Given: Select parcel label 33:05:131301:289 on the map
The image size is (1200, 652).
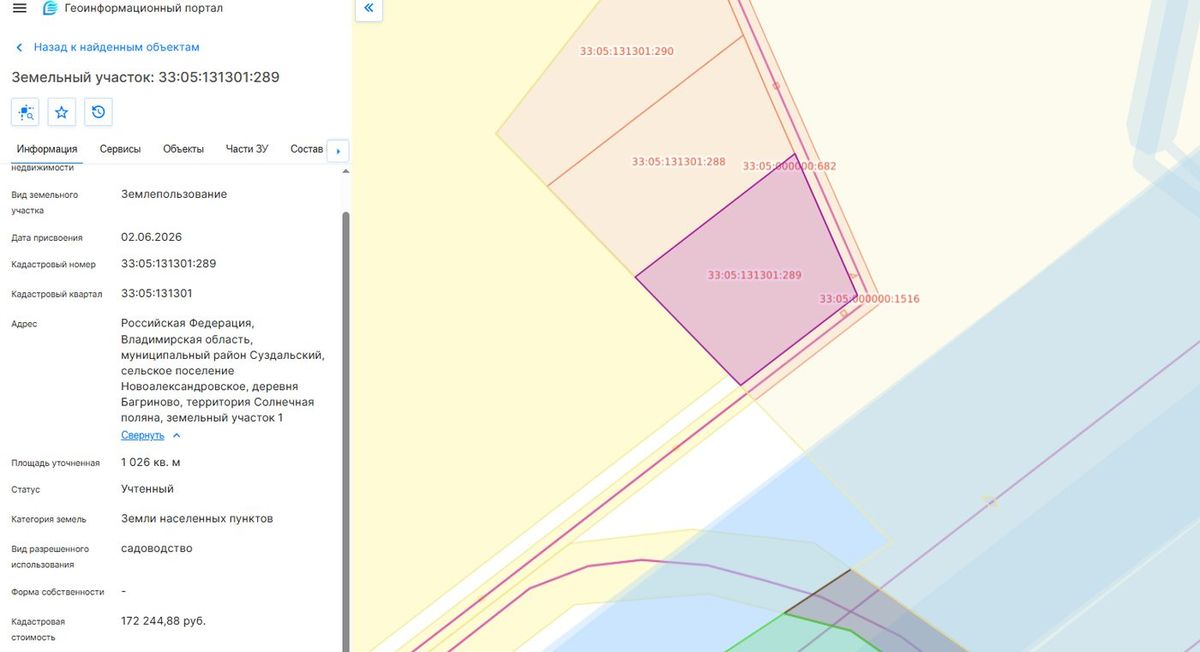Looking at the screenshot, I should pos(755,275).
